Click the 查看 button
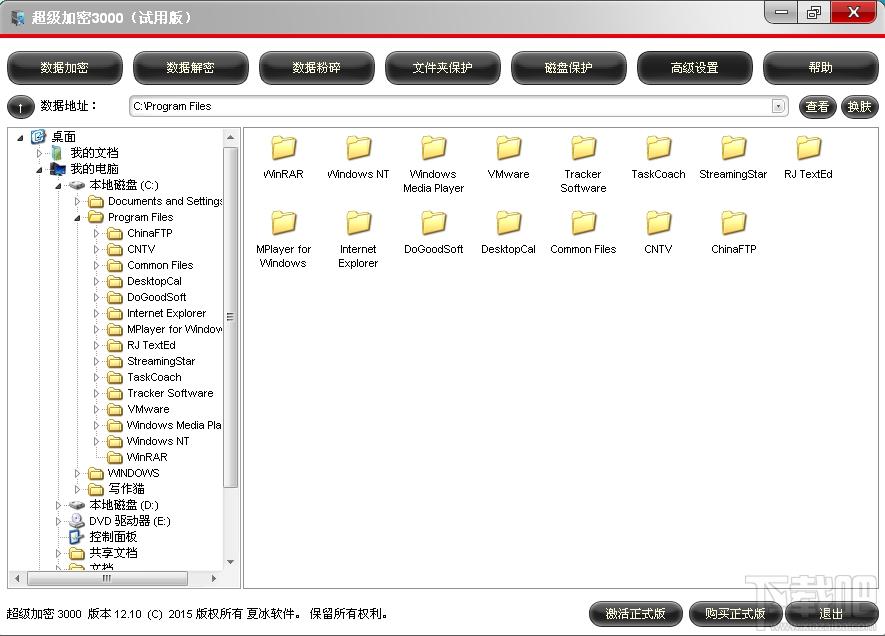The width and height of the screenshot is (885, 636). point(817,107)
